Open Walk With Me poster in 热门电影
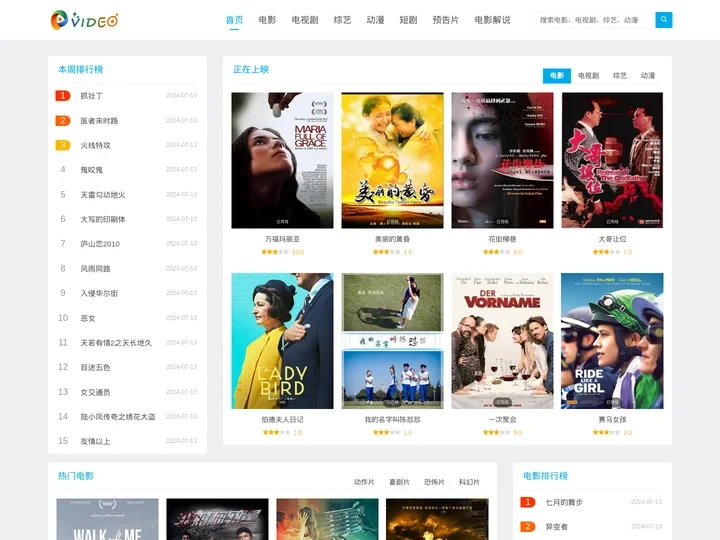Viewport: 720px width, 540px height. pyautogui.click(x=107, y=519)
